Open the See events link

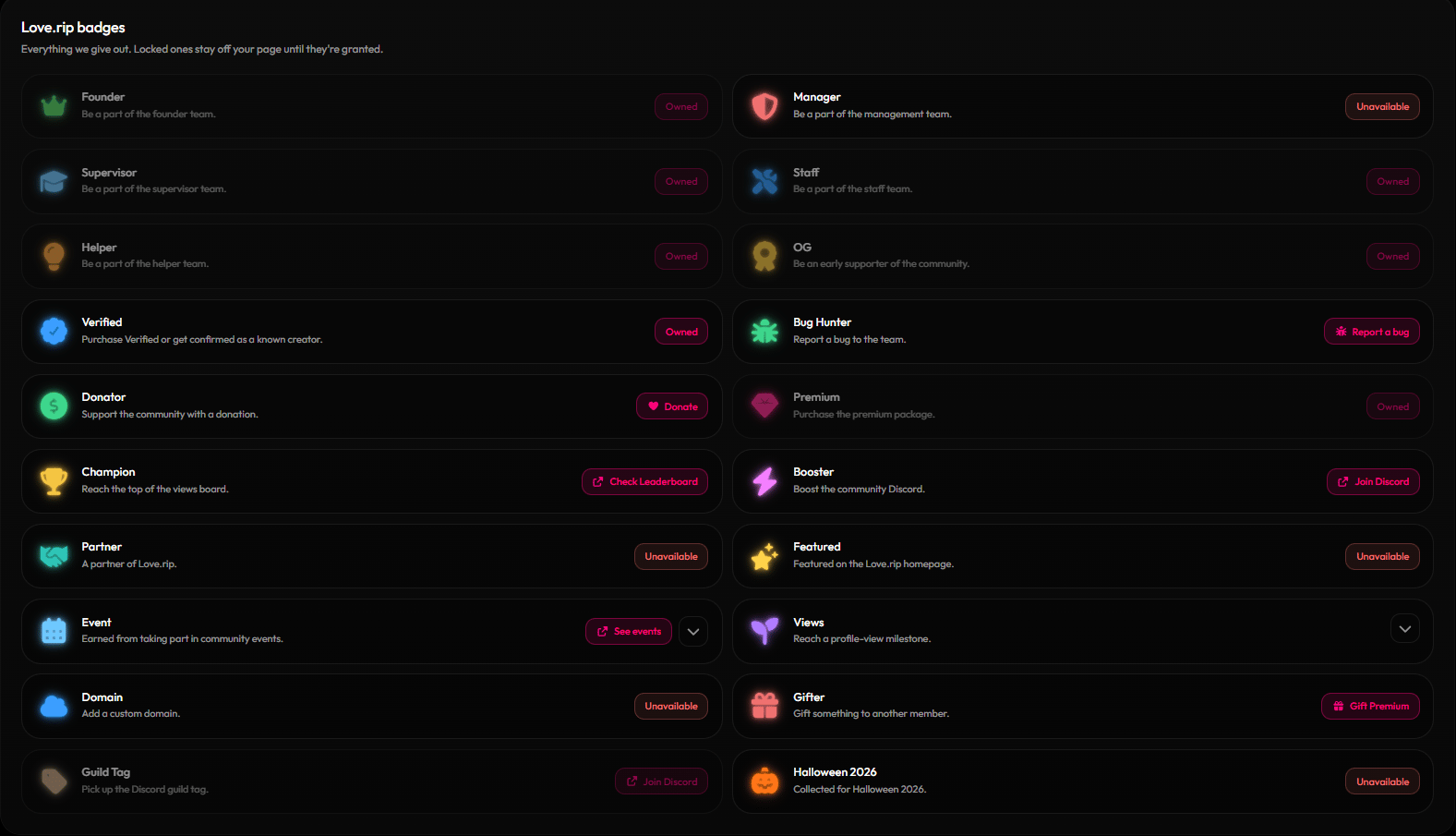point(629,632)
